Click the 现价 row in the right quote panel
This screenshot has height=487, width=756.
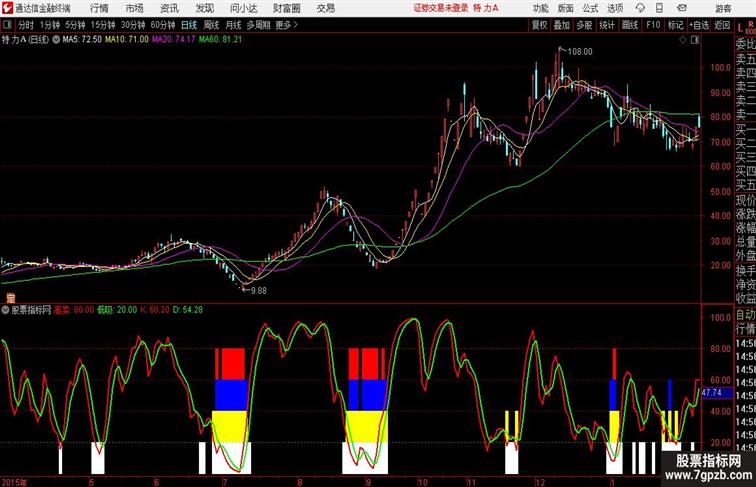pos(745,200)
